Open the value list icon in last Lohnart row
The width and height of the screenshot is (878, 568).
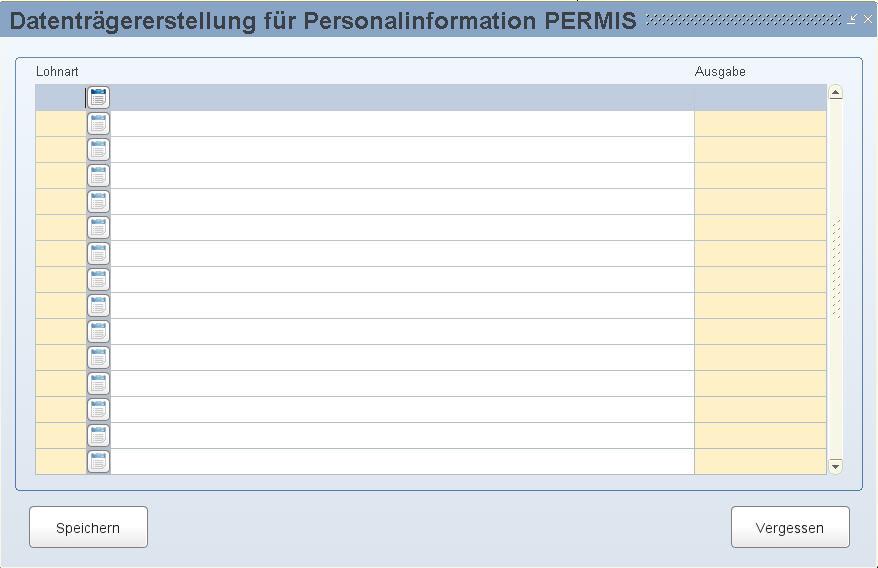[98, 462]
